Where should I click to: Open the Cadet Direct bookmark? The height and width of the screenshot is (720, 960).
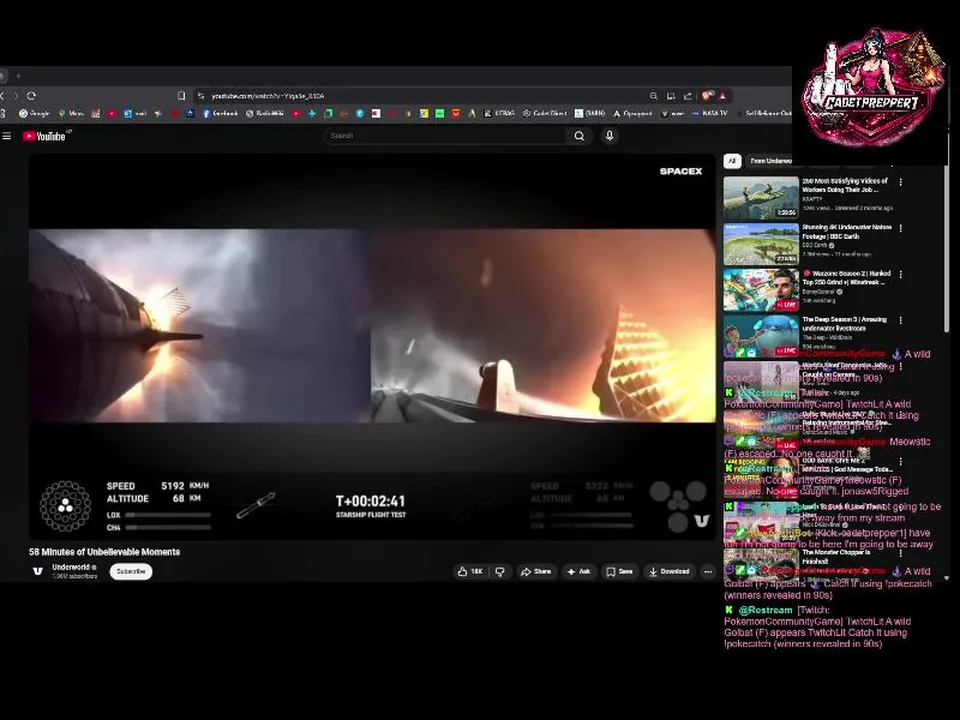pos(545,113)
